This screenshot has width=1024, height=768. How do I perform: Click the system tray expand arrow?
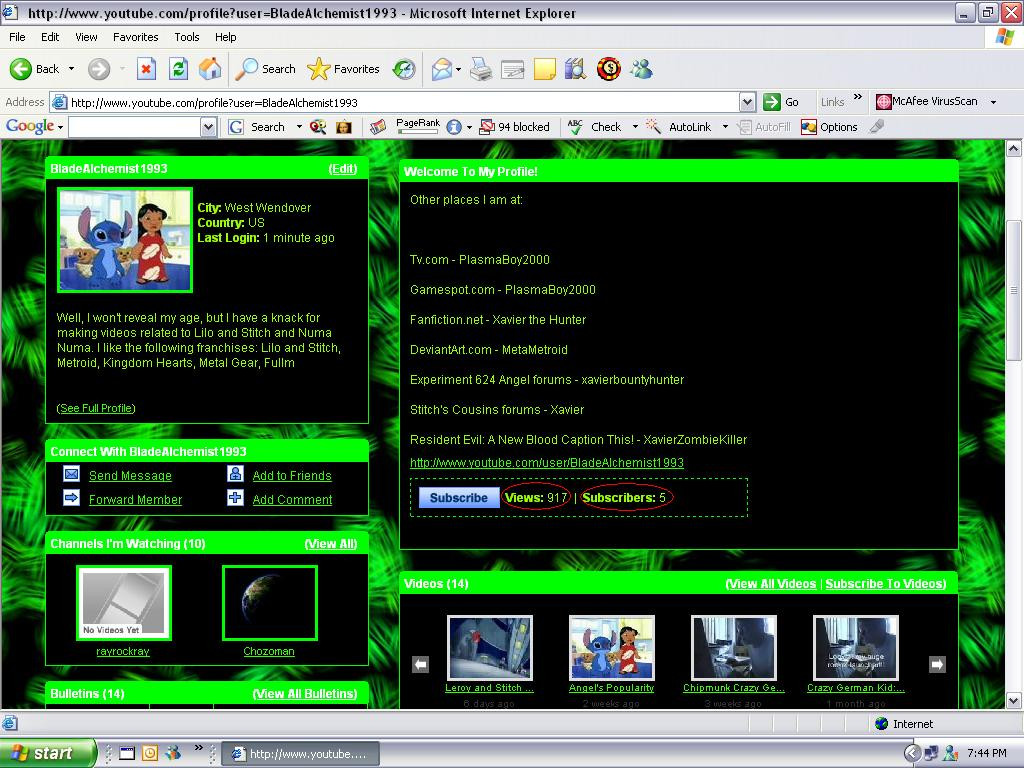pyautogui.click(x=912, y=754)
